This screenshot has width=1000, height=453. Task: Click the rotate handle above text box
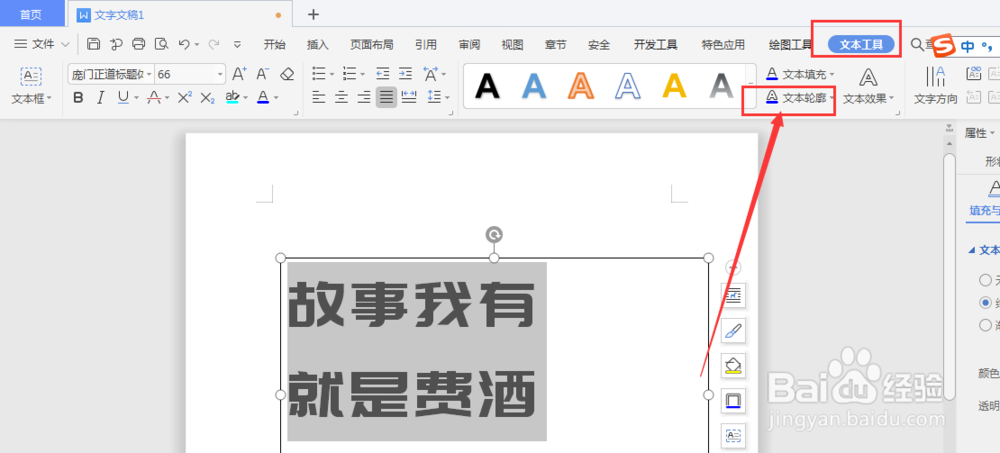pyautogui.click(x=494, y=235)
